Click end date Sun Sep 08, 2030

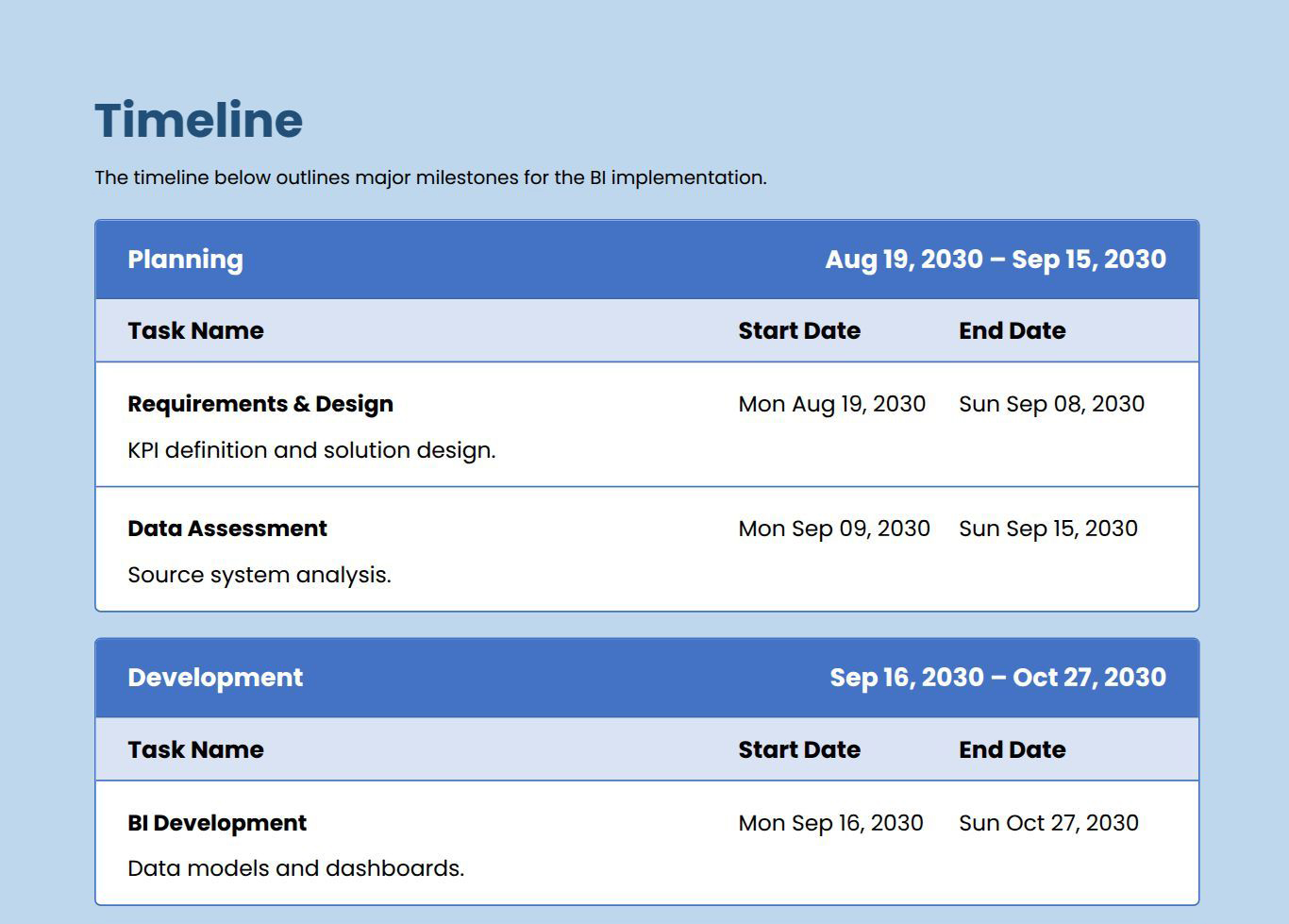[x=1051, y=404]
